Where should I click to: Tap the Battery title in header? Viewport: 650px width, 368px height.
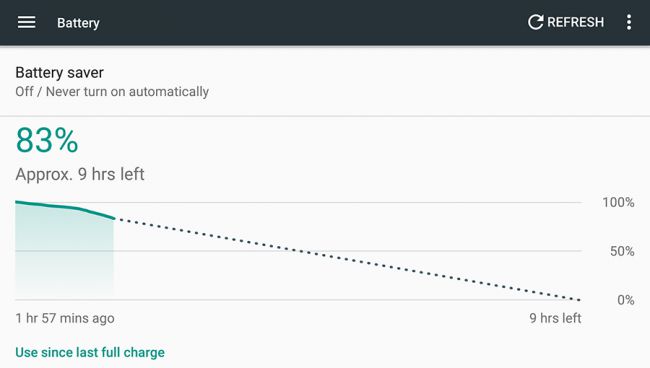[x=78, y=23]
